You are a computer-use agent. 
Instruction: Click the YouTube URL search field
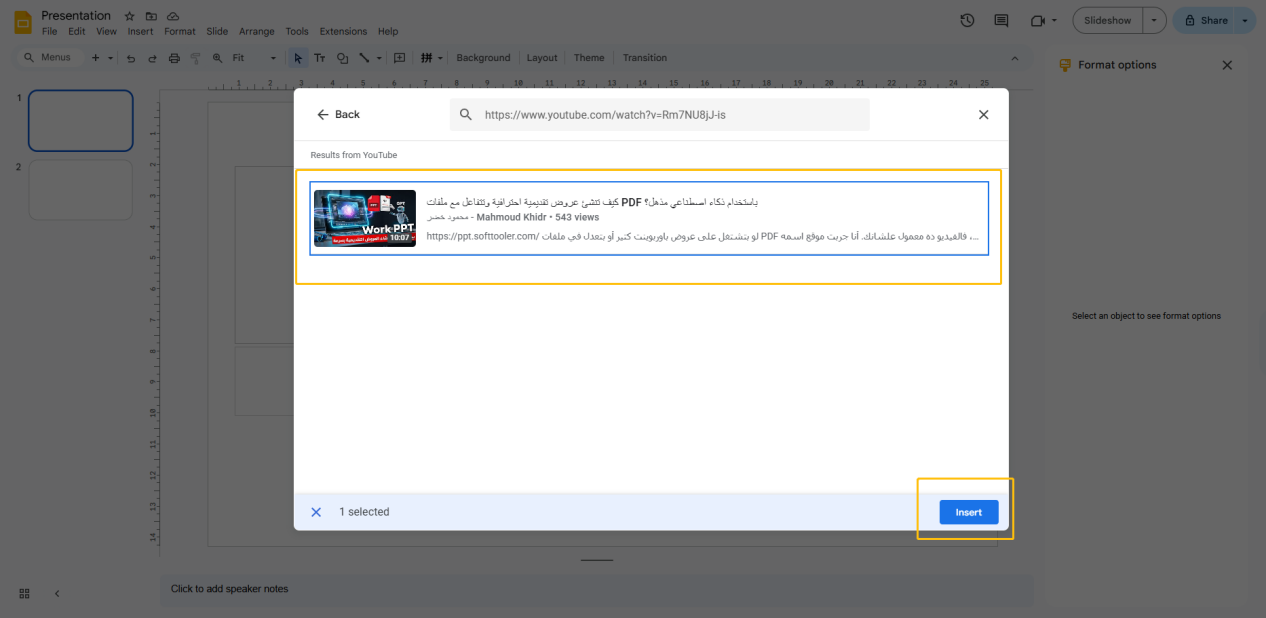click(670, 115)
